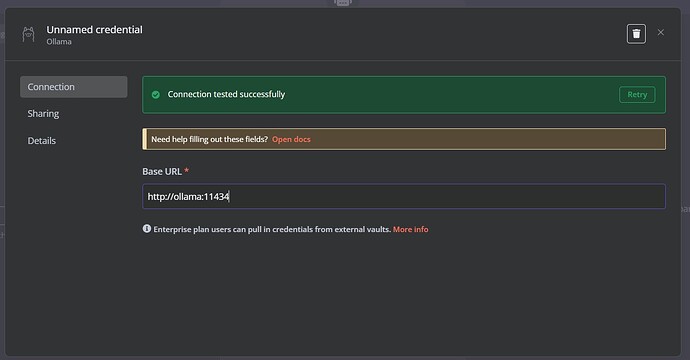Click the 'Ollama' credential type subtitle
The height and width of the screenshot is (360, 690).
(x=59, y=42)
